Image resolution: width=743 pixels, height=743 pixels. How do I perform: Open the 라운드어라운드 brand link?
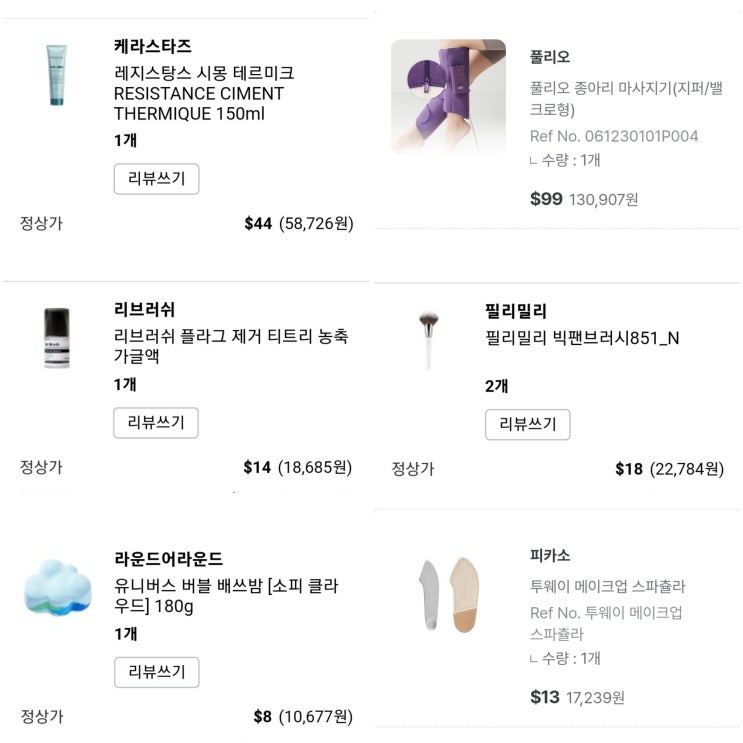(169, 559)
